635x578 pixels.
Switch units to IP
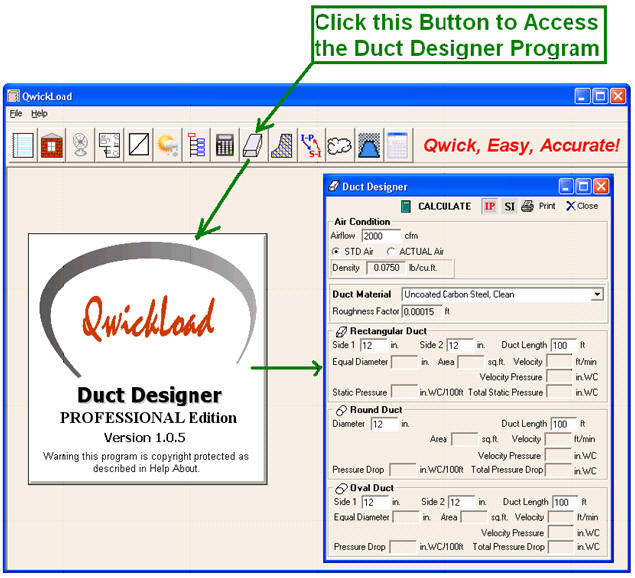pyautogui.click(x=489, y=206)
